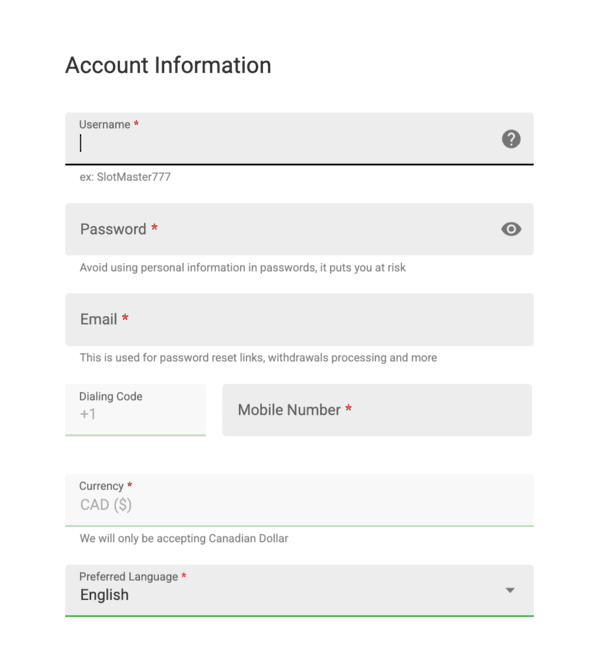
Task: Click the Preferred Language label
Action: [129, 577]
